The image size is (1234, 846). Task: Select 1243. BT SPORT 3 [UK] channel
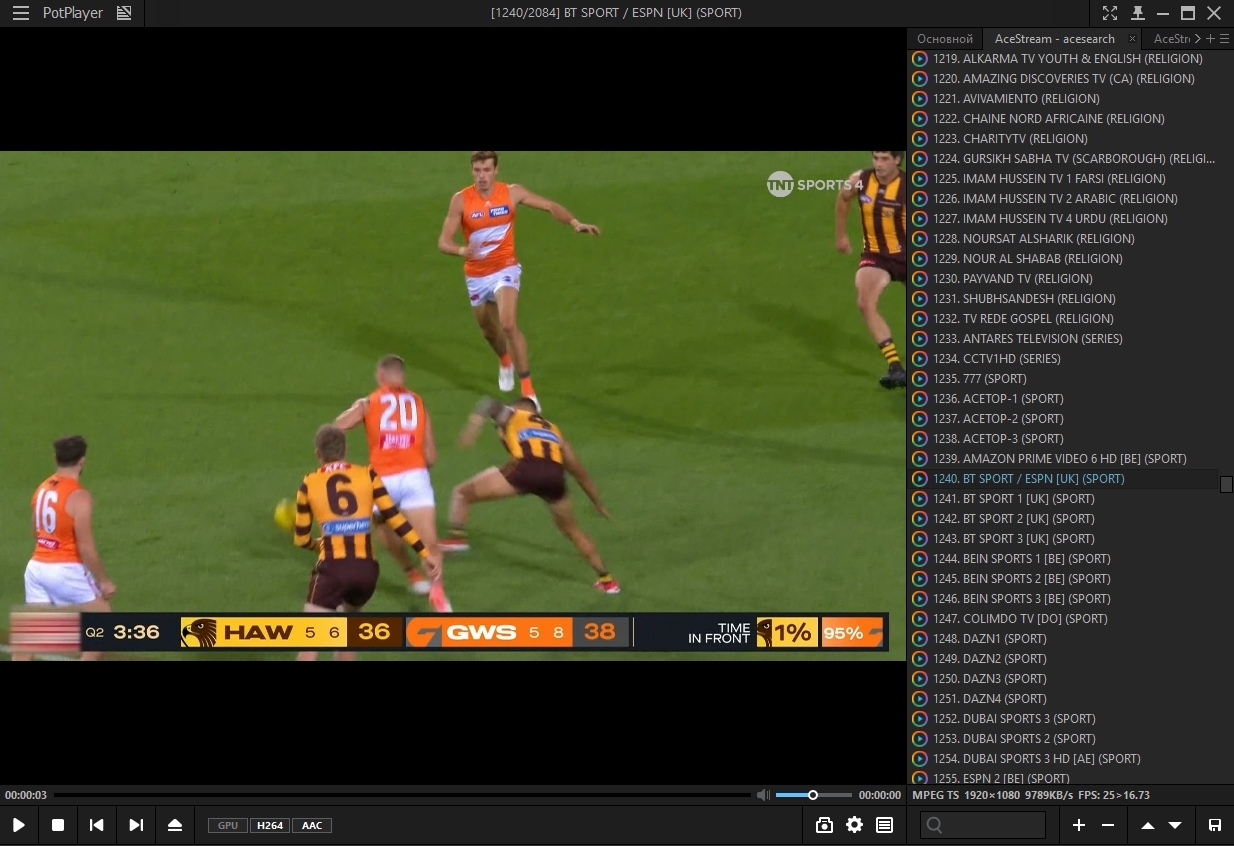[1064, 539]
